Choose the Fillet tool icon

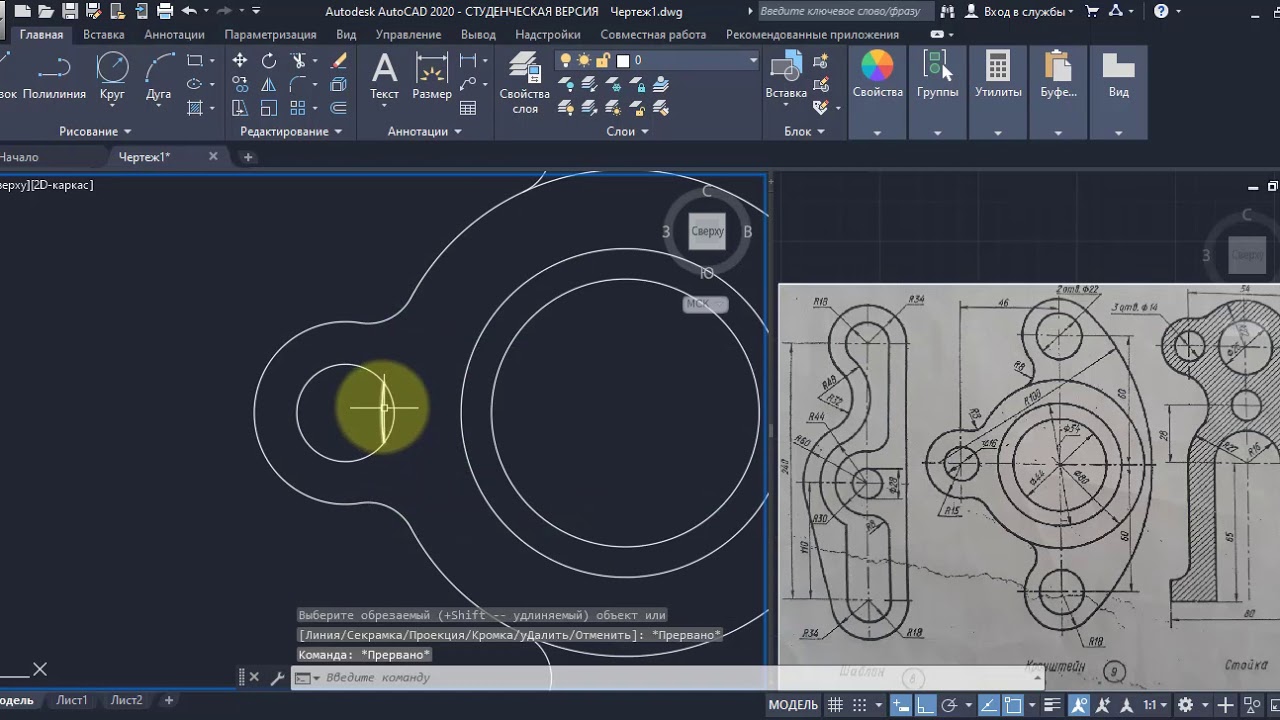tap(298, 85)
